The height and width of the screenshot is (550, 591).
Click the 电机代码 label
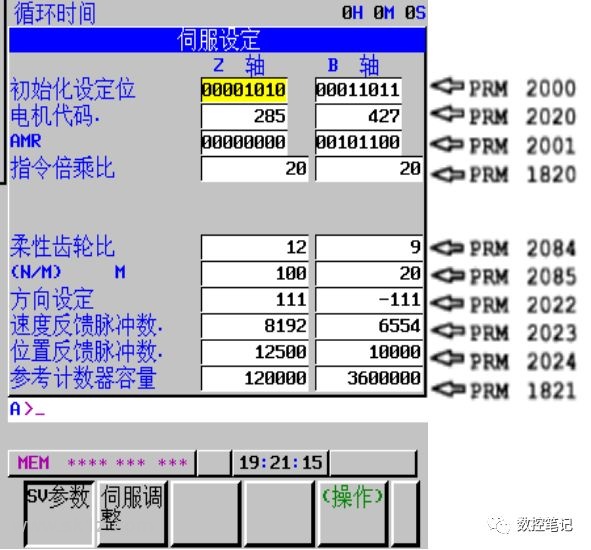click(55, 115)
